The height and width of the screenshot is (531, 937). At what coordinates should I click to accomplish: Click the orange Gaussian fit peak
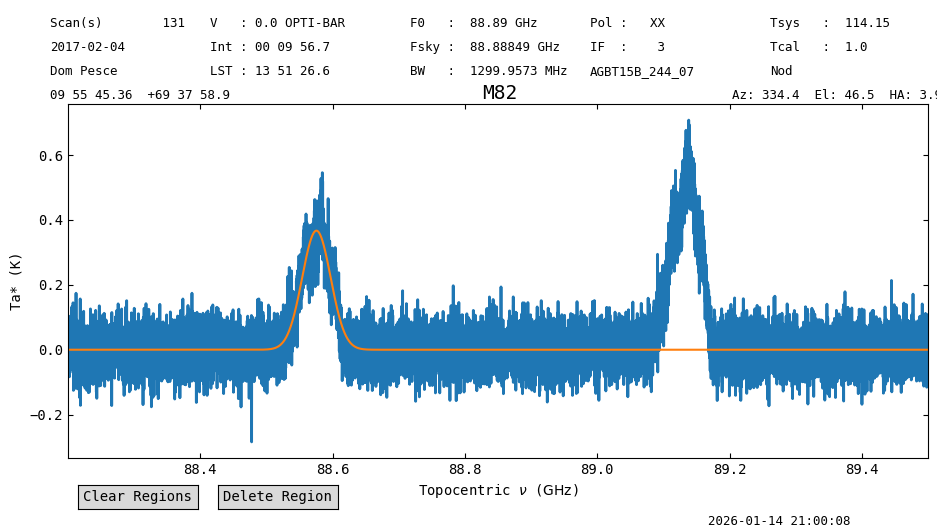click(x=317, y=231)
